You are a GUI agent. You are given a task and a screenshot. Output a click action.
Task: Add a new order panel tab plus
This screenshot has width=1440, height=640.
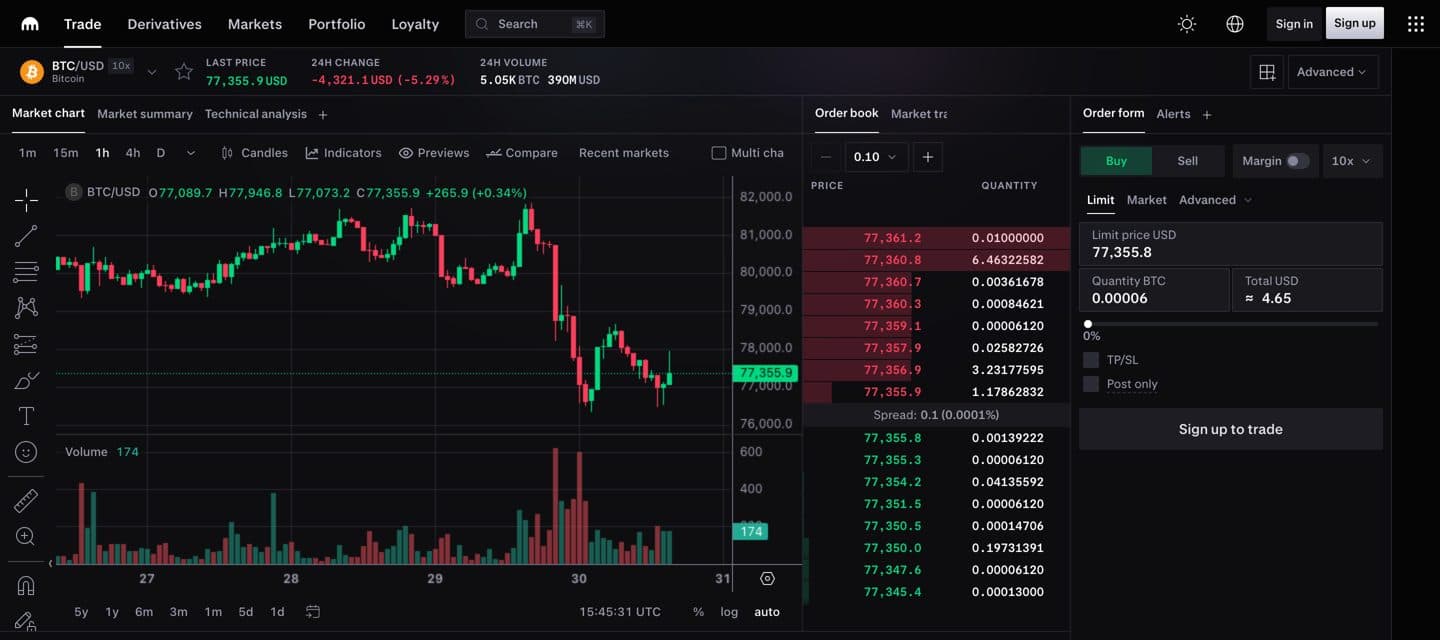1207,115
